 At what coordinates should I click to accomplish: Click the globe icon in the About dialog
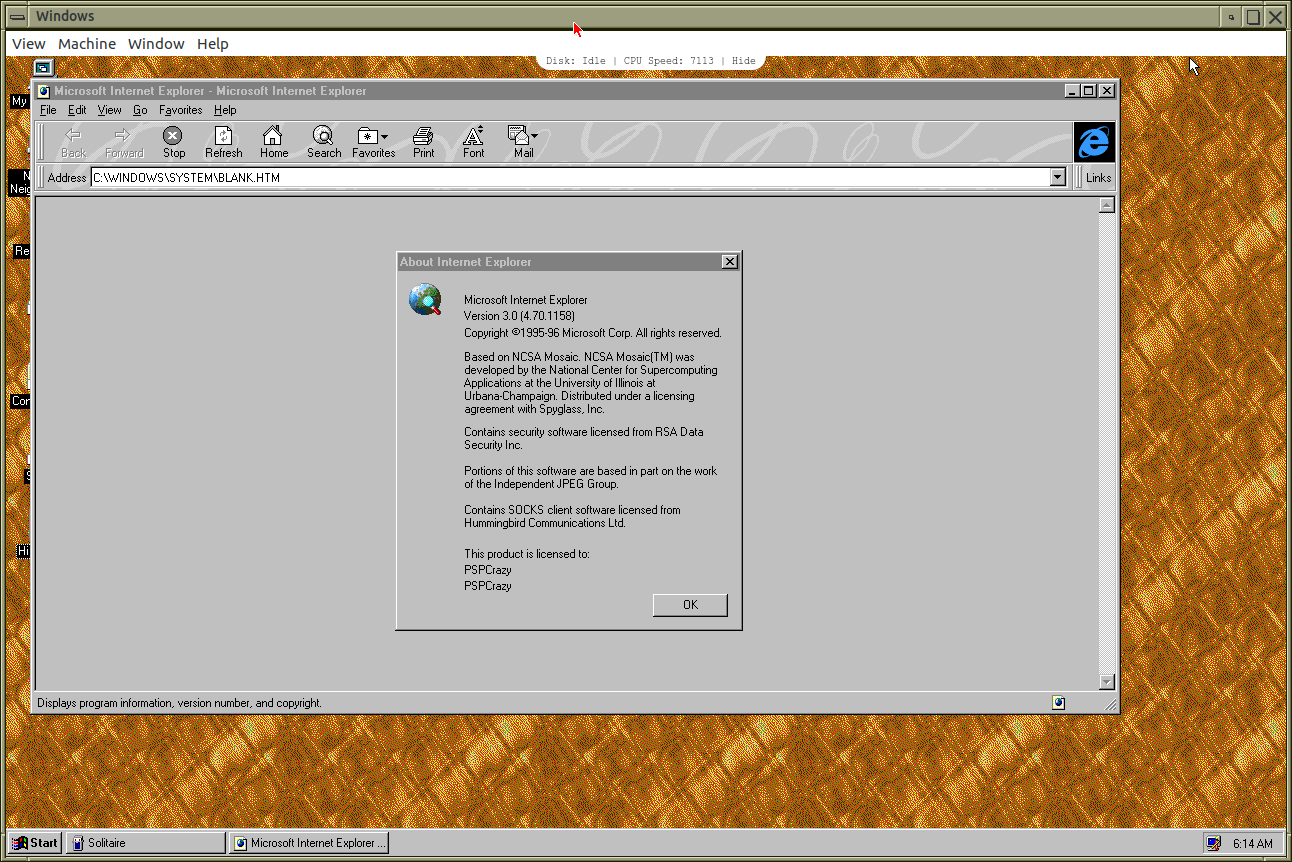(425, 300)
